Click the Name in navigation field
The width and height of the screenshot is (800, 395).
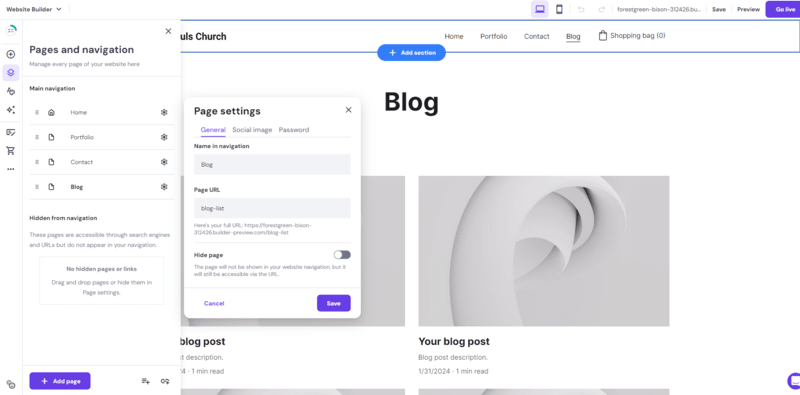(x=272, y=164)
